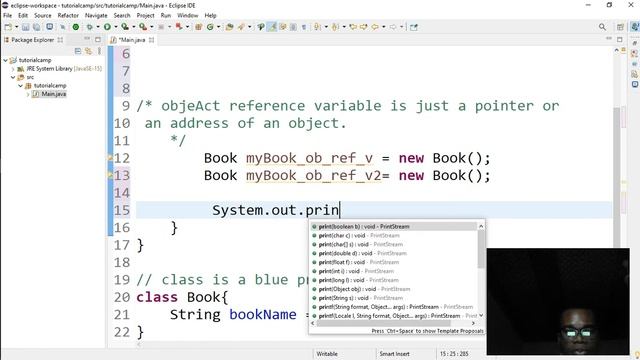Toggle Block Selection mode icon
This screenshot has height=360, width=640.
pos(293,27)
